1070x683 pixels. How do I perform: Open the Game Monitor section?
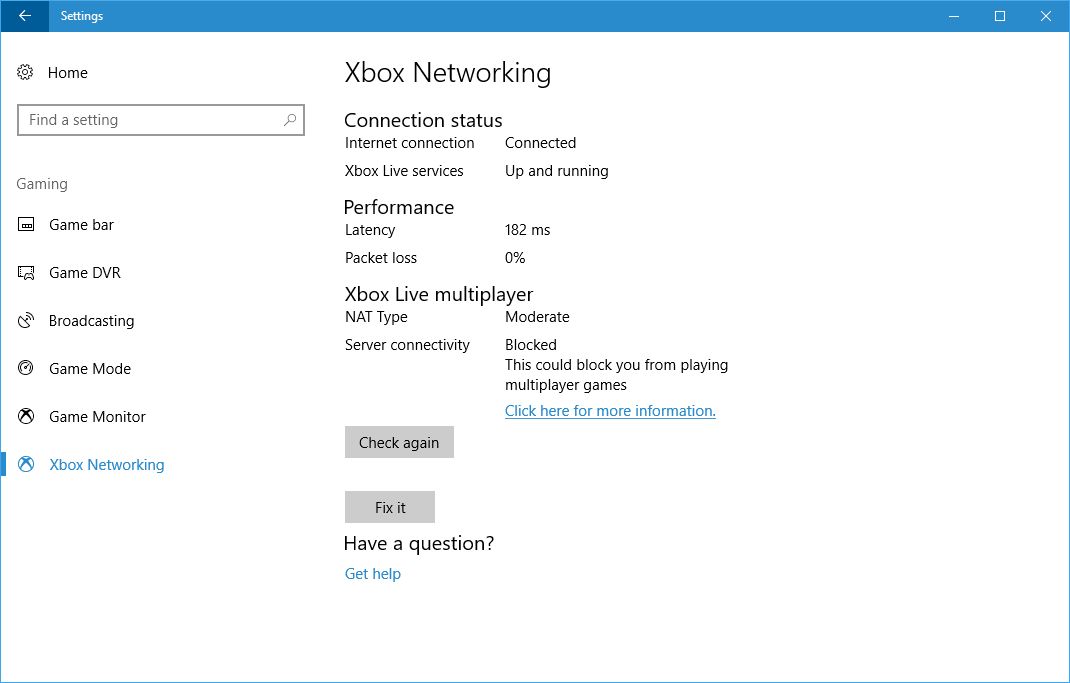[97, 416]
